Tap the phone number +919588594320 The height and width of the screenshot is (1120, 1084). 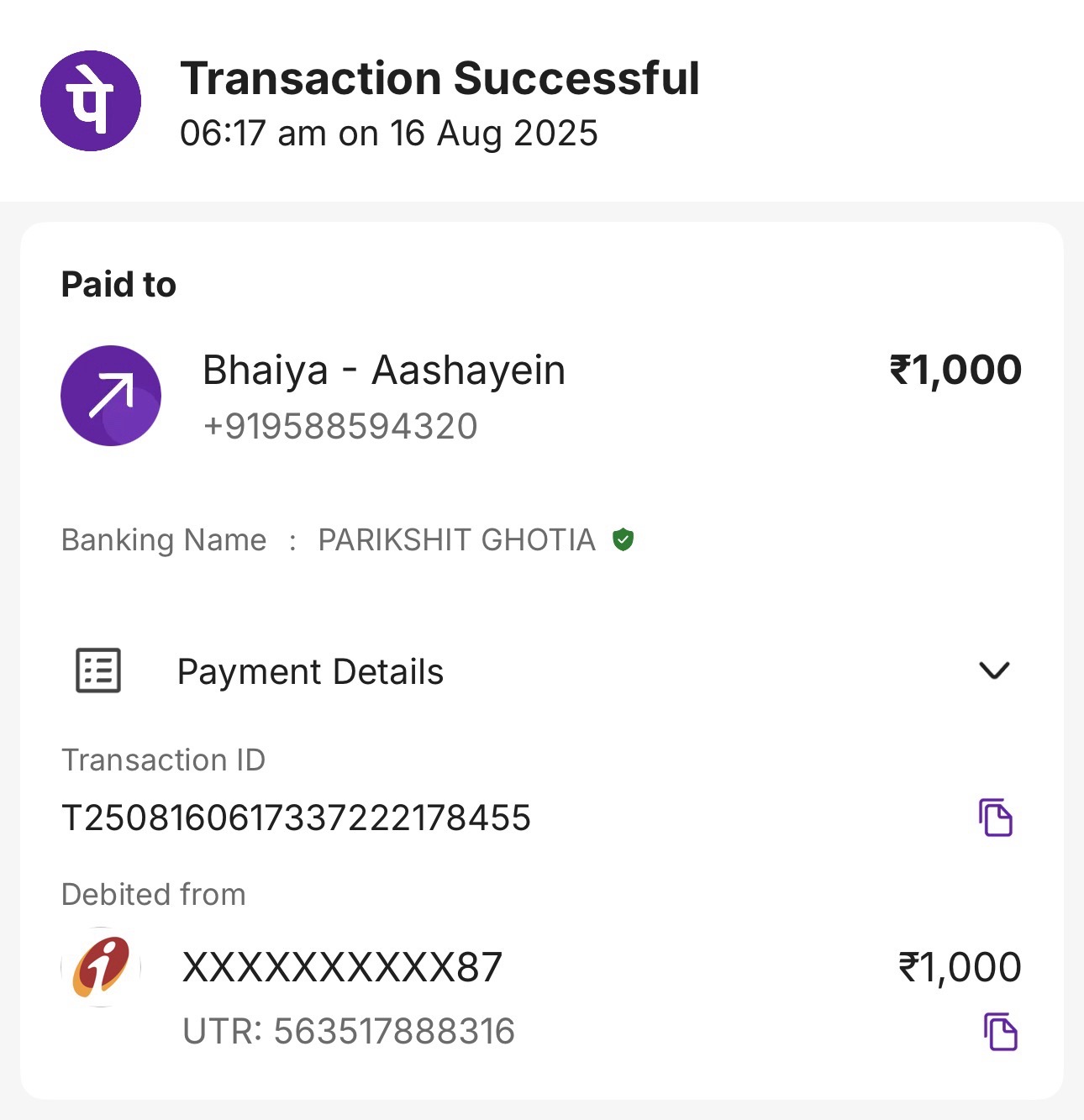point(340,426)
